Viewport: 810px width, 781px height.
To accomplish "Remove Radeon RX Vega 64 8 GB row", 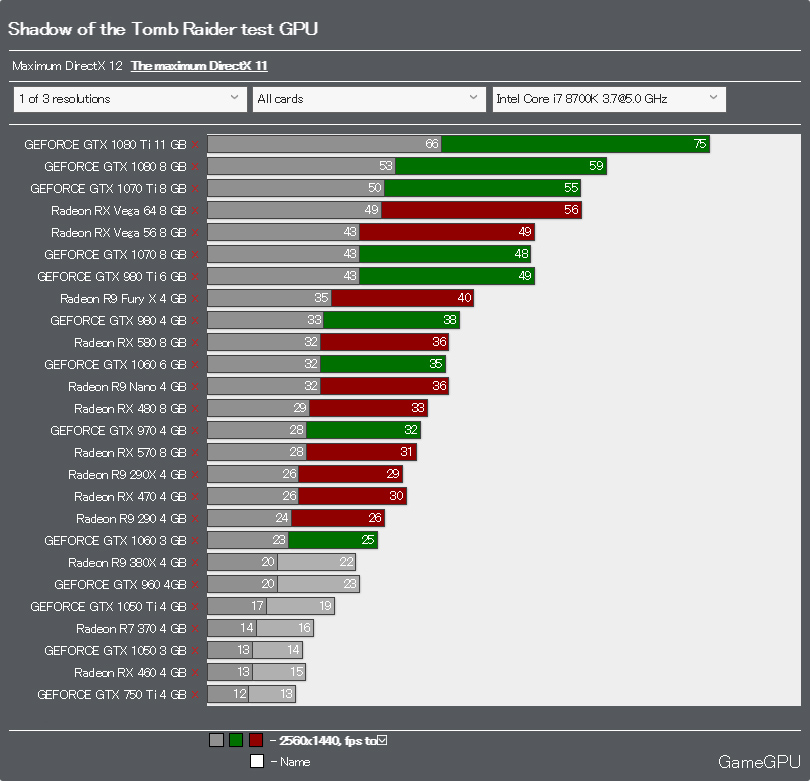I will 195,211.
